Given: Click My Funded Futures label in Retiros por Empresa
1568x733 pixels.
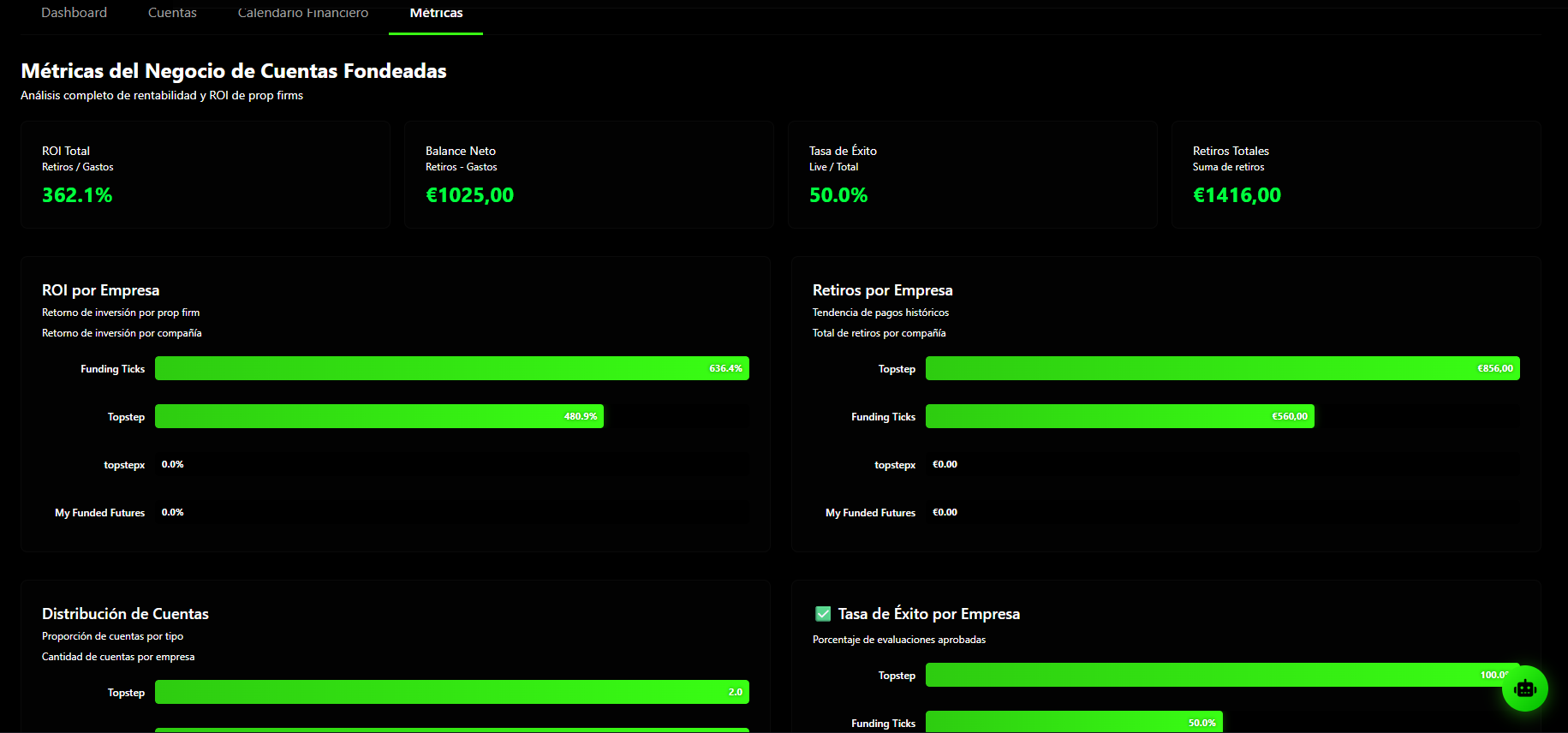Looking at the screenshot, I should (870, 513).
